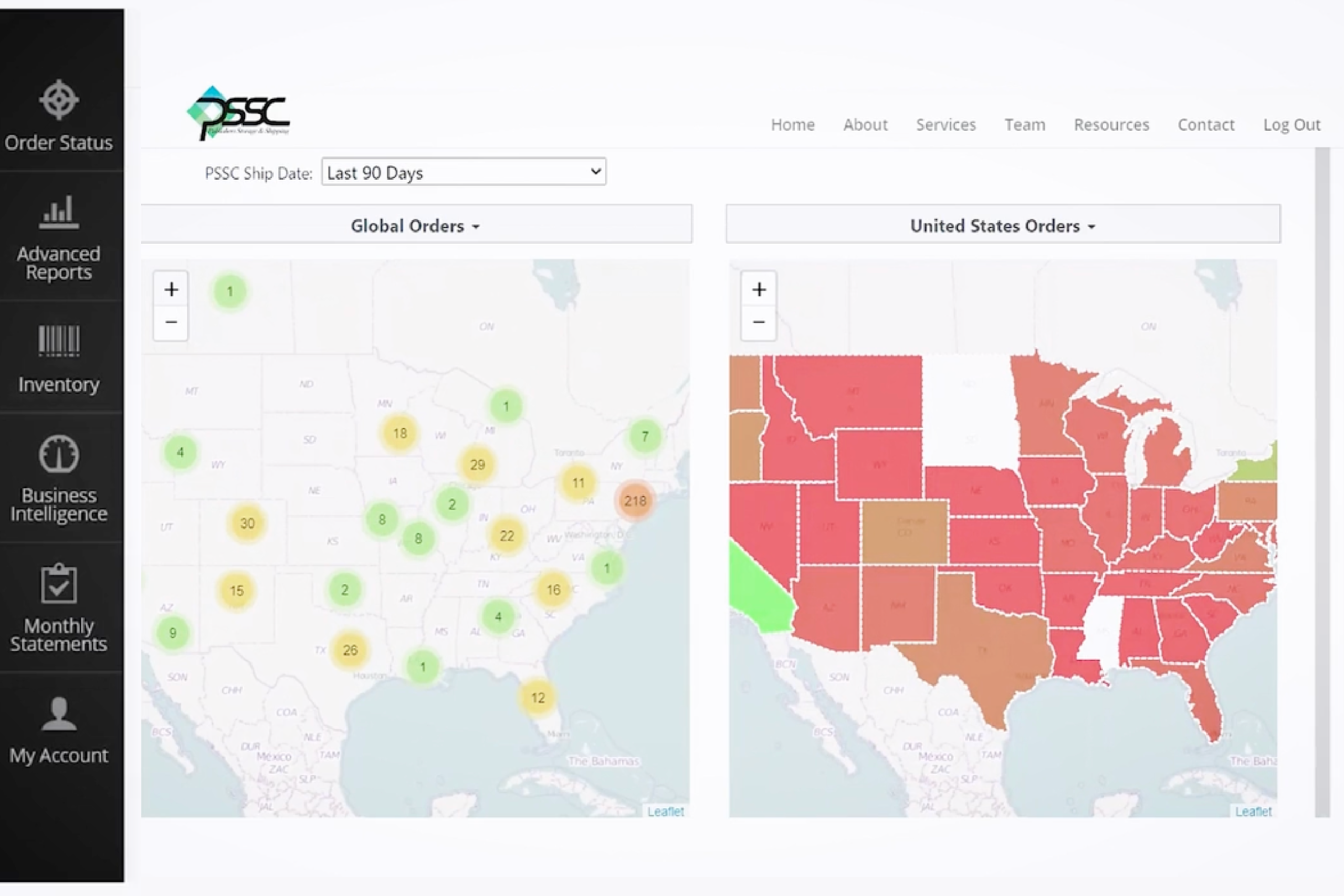
Task: Expand the United States Orders dropdown
Action: coord(1002,226)
